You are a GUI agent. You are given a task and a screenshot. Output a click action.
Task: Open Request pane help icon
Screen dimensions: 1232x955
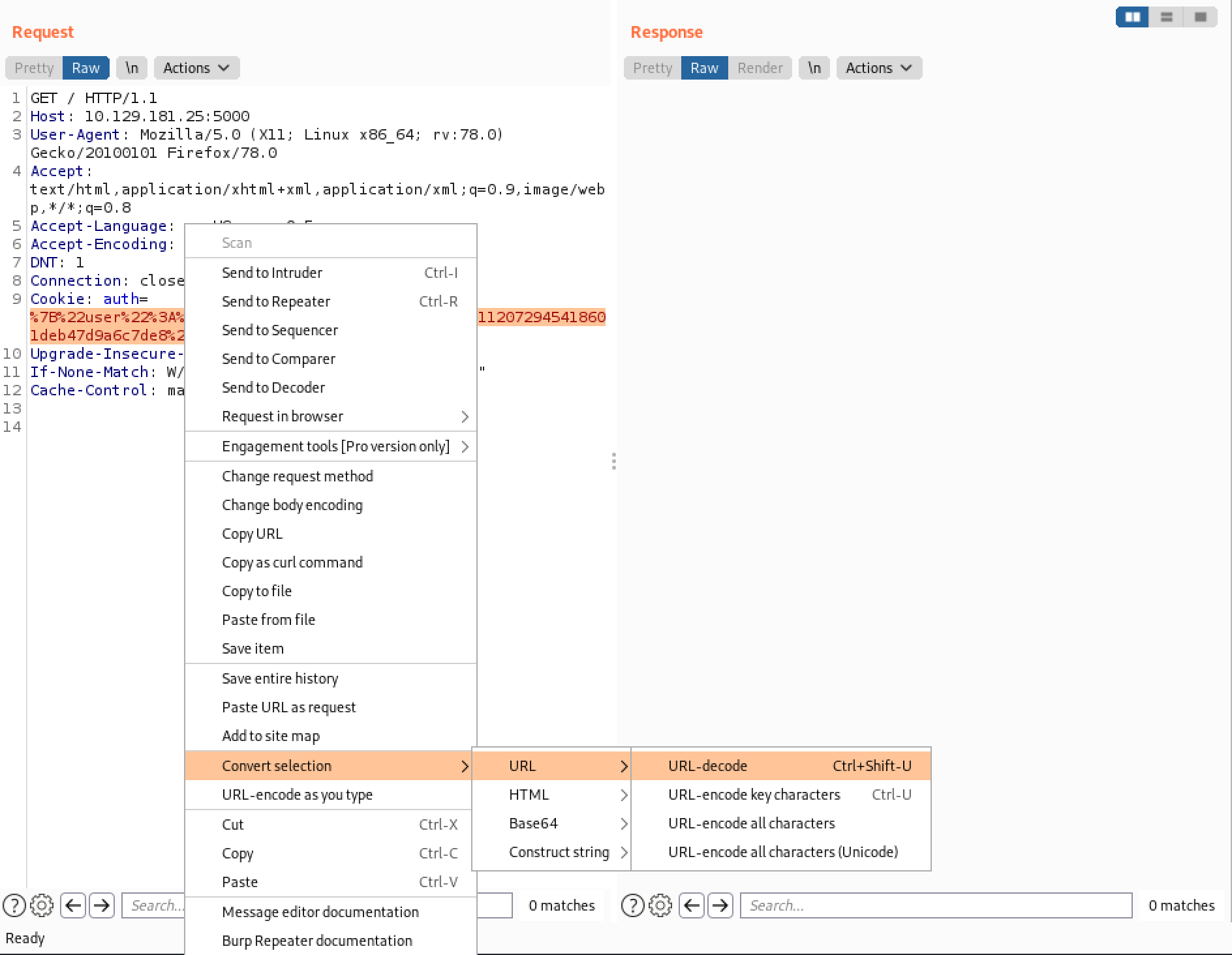tap(14, 905)
